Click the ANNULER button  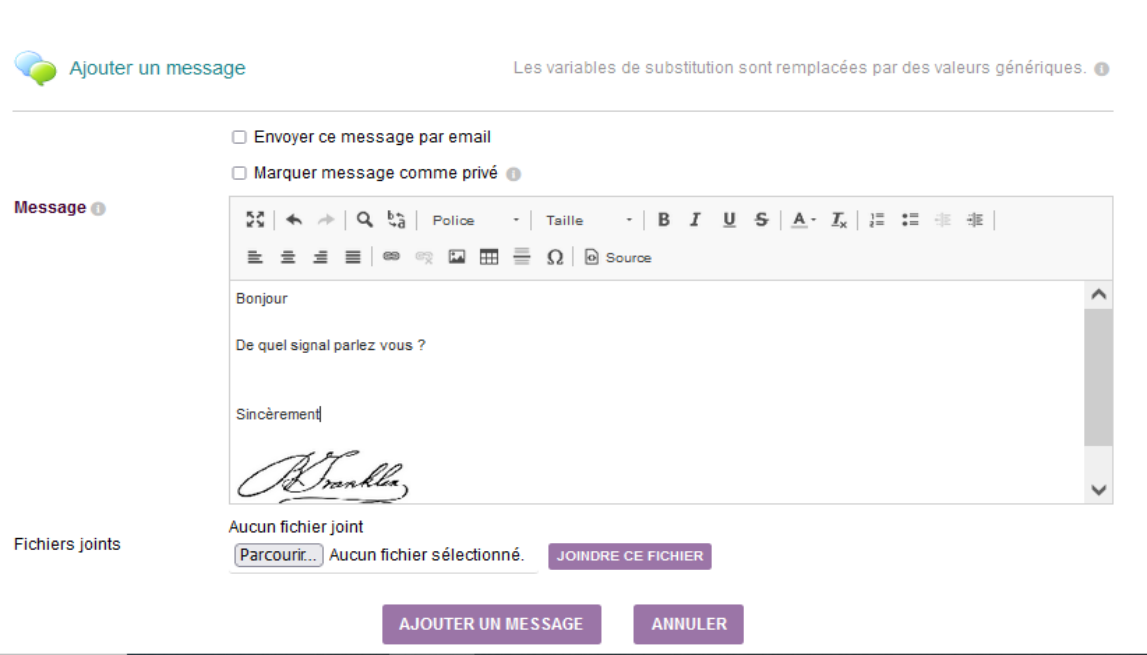point(688,624)
